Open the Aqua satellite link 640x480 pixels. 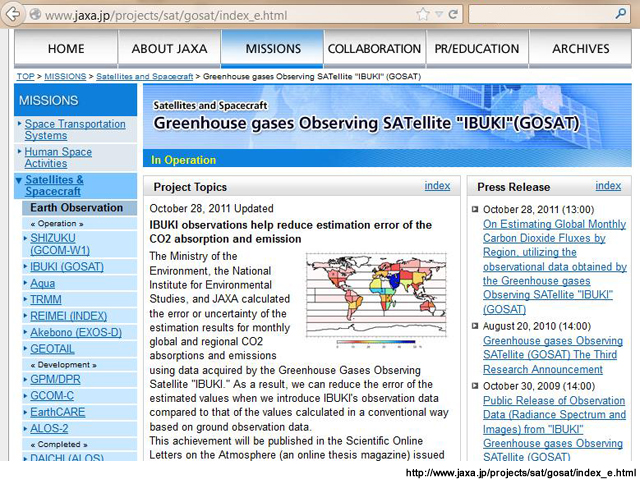click(x=42, y=283)
